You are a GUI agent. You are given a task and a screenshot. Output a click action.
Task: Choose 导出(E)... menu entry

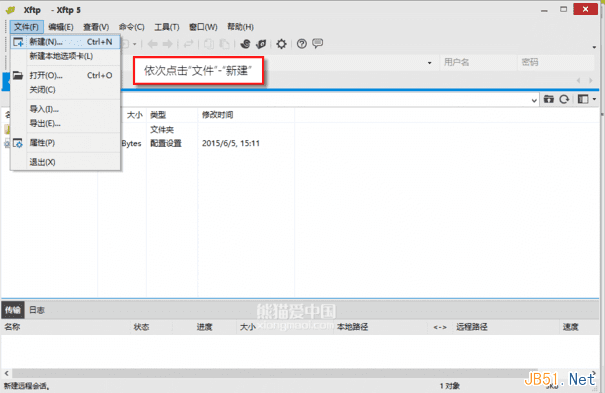tap(66, 123)
